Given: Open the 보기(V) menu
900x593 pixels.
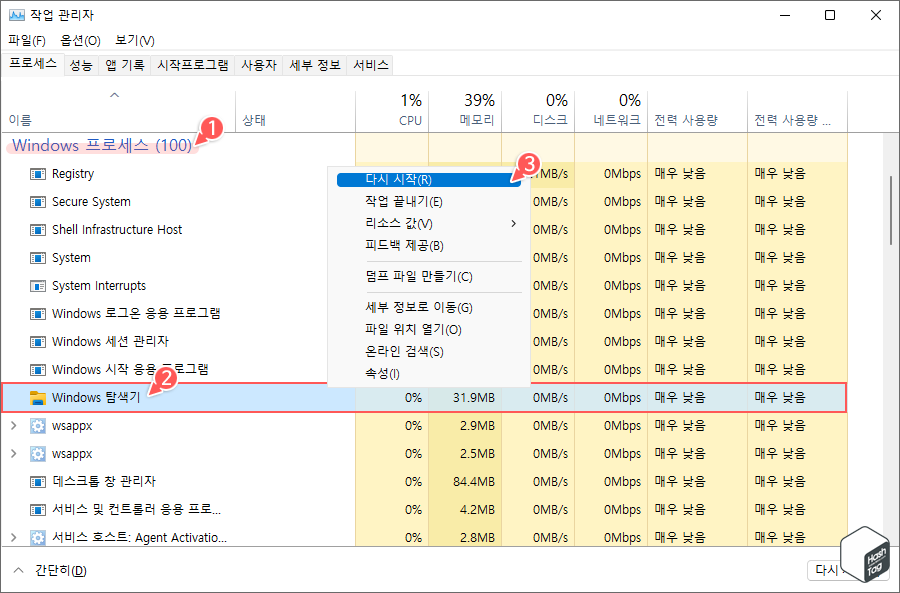Looking at the screenshot, I should coord(135,41).
